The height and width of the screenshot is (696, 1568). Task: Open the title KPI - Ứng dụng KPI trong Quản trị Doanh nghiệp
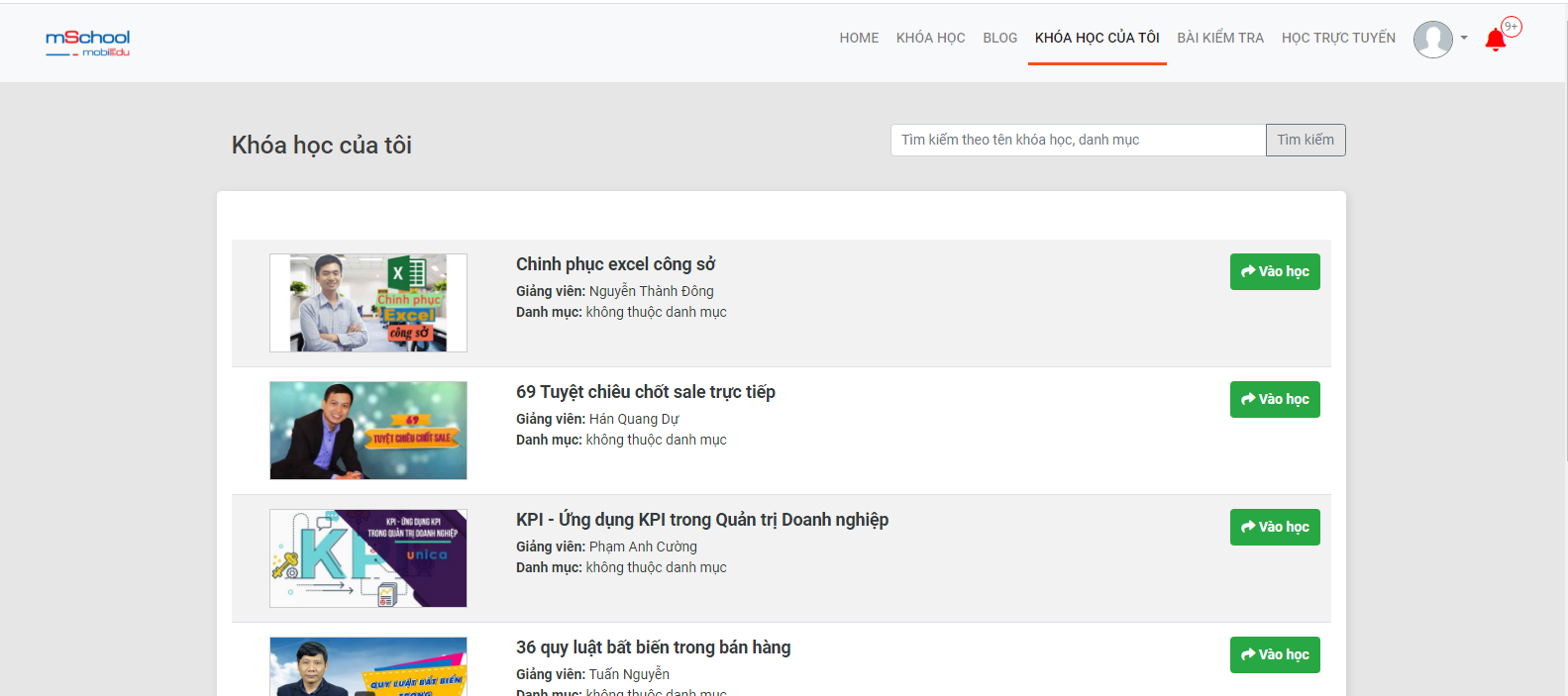point(702,520)
